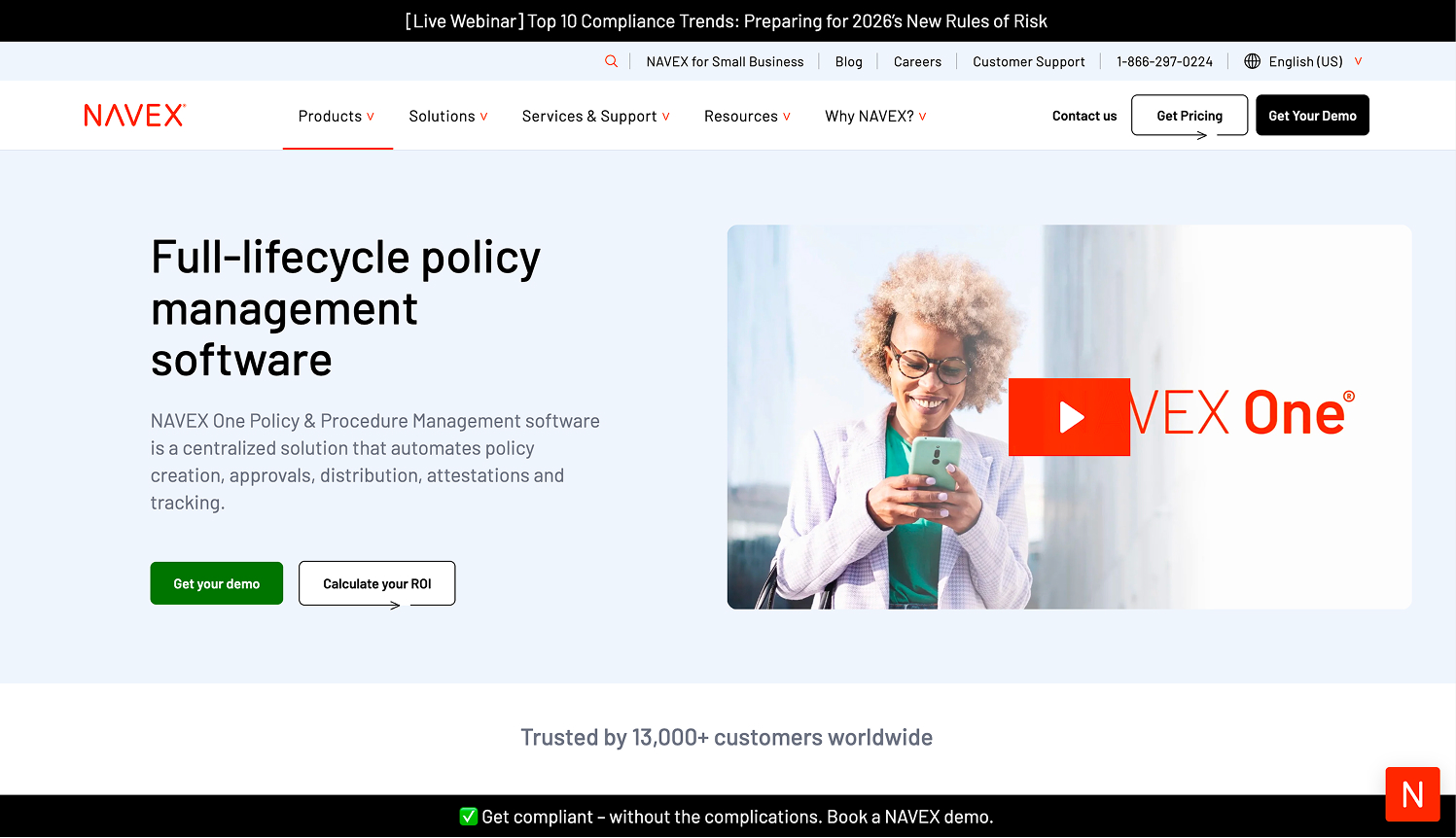Open the Resources navigation menu

(x=747, y=115)
